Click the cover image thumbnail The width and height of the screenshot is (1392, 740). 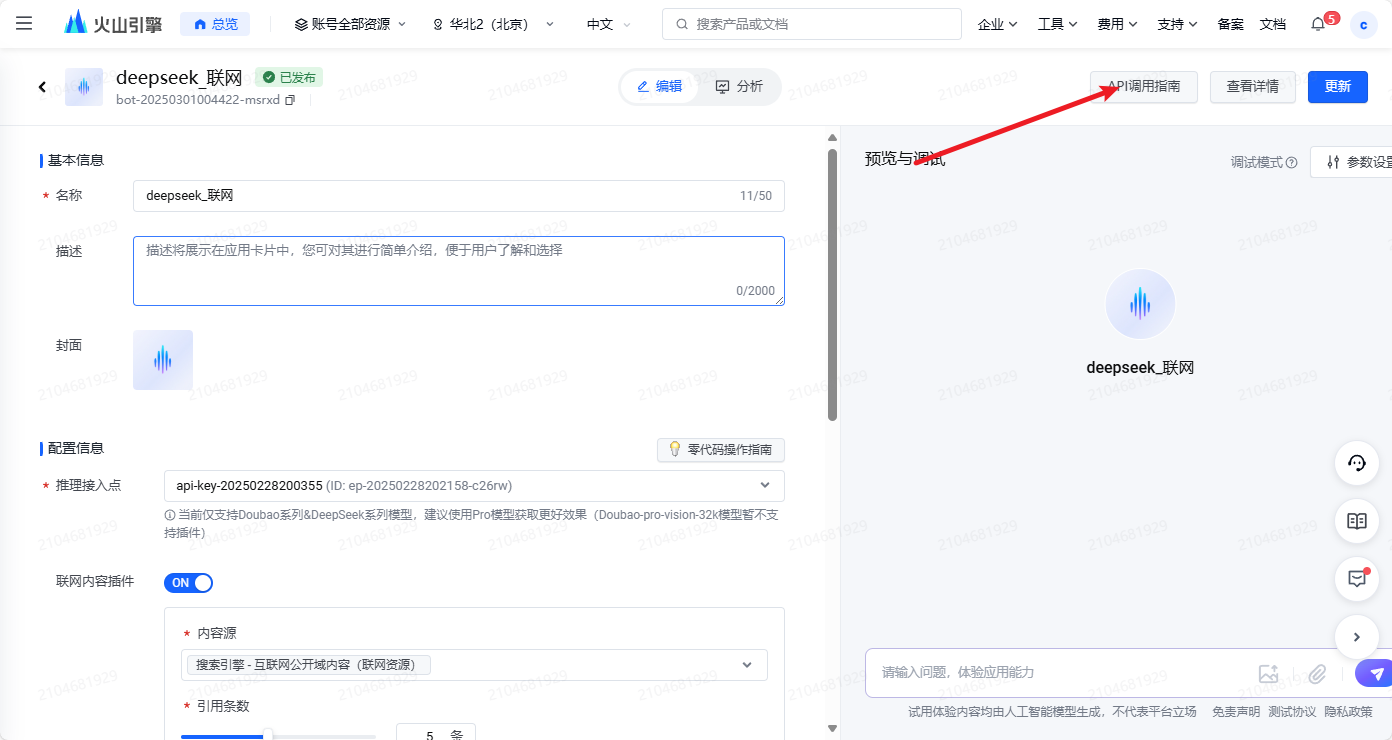click(163, 360)
